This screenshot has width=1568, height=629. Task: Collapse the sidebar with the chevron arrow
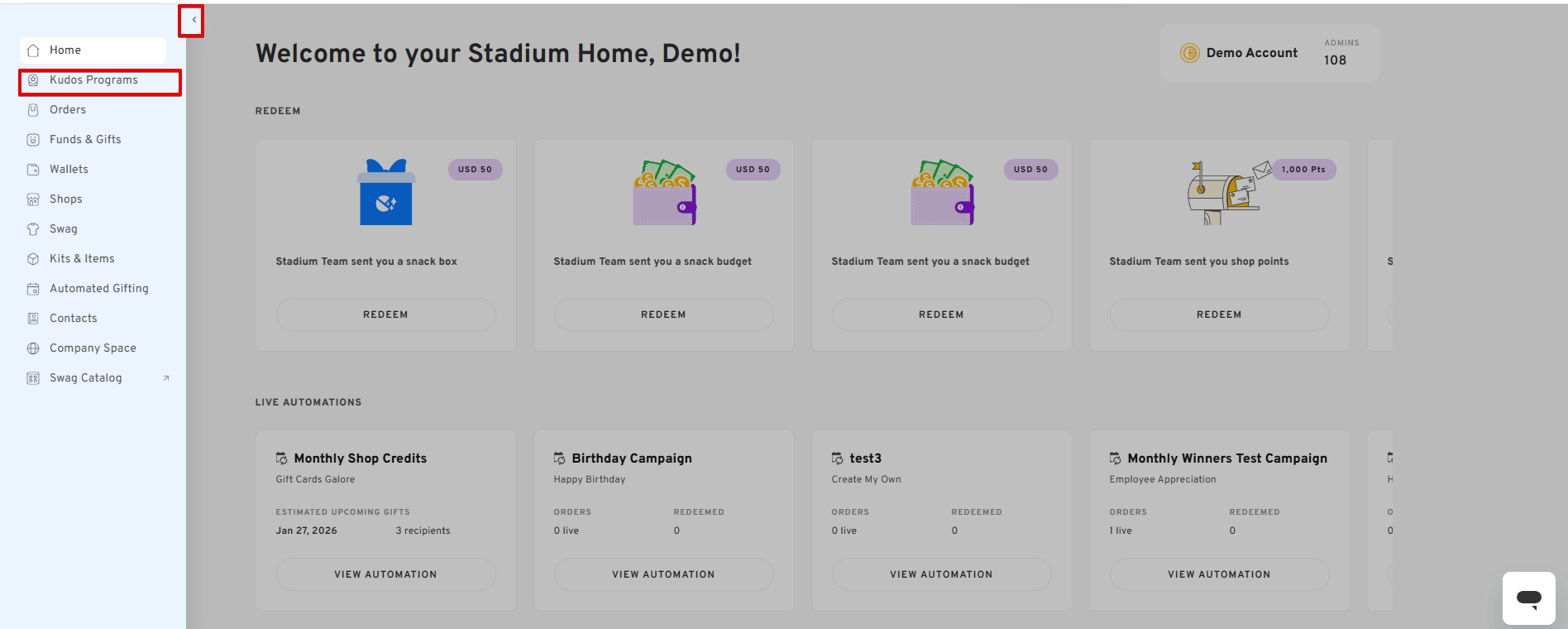click(194, 20)
